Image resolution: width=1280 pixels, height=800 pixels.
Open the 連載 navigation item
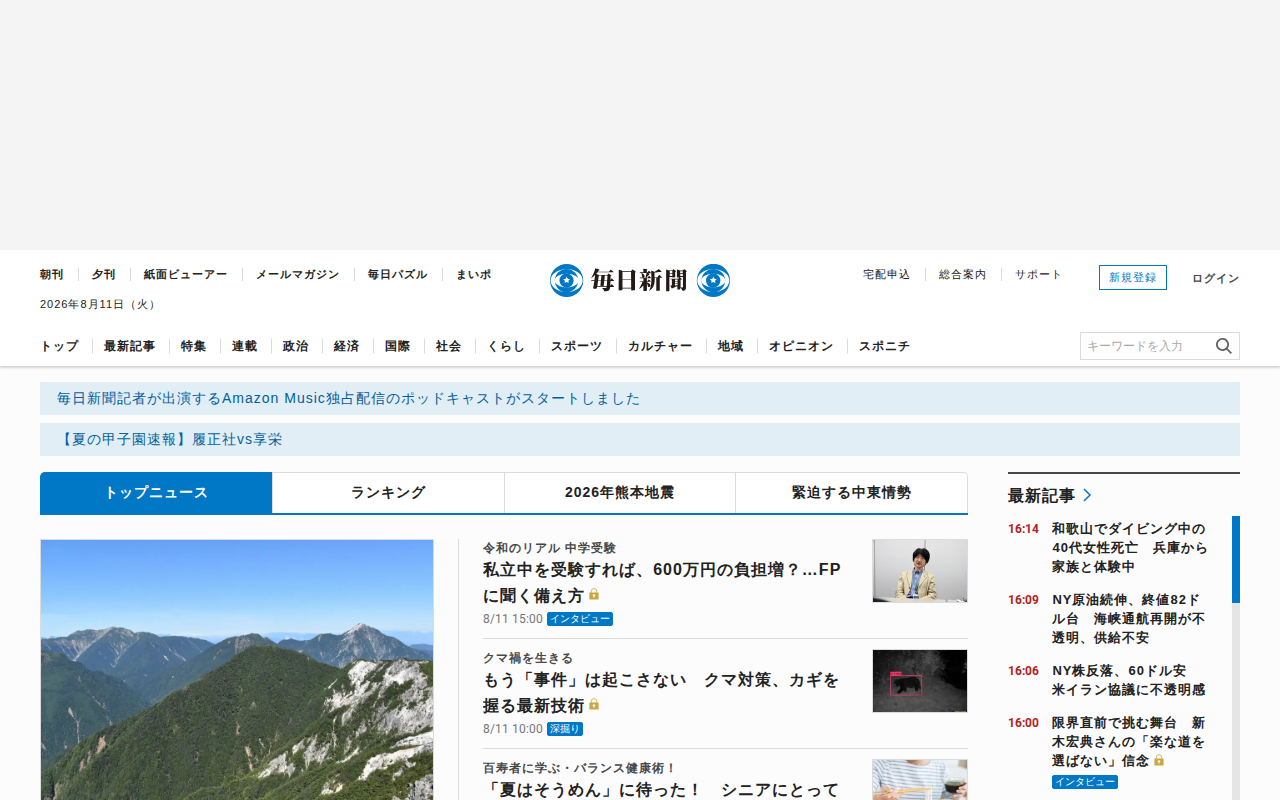245,346
